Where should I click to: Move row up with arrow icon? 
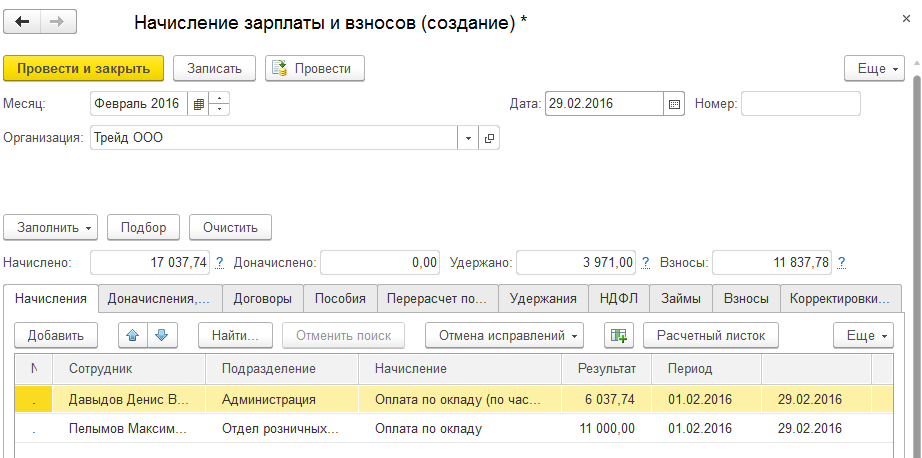pyautogui.click(x=132, y=335)
